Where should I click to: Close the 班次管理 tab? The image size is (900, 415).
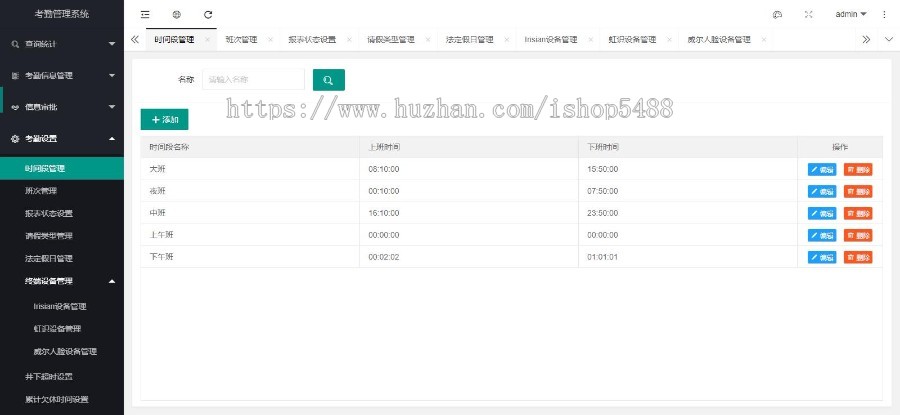[x=270, y=40]
